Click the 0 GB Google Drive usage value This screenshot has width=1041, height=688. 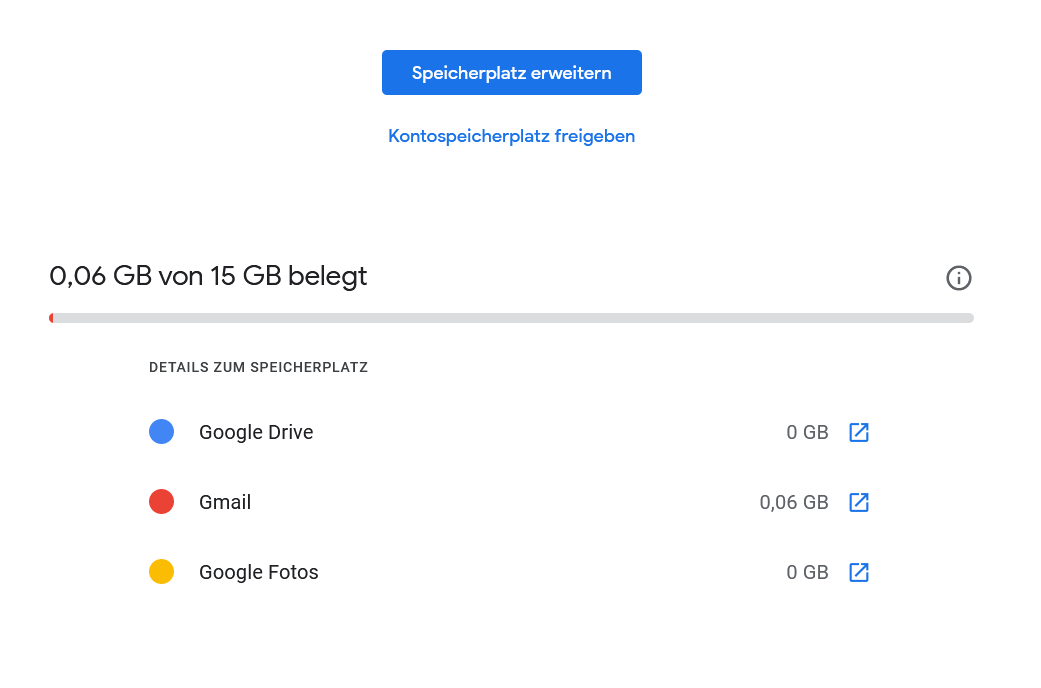click(x=807, y=432)
